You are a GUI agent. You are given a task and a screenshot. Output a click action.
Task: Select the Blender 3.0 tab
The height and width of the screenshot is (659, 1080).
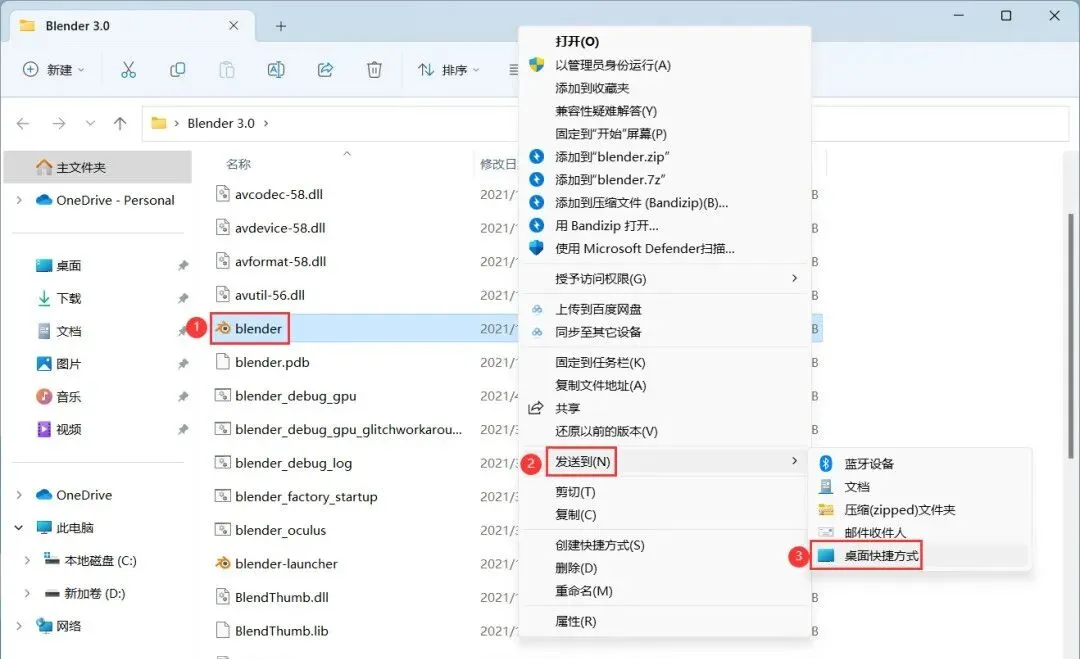[x=131, y=25]
